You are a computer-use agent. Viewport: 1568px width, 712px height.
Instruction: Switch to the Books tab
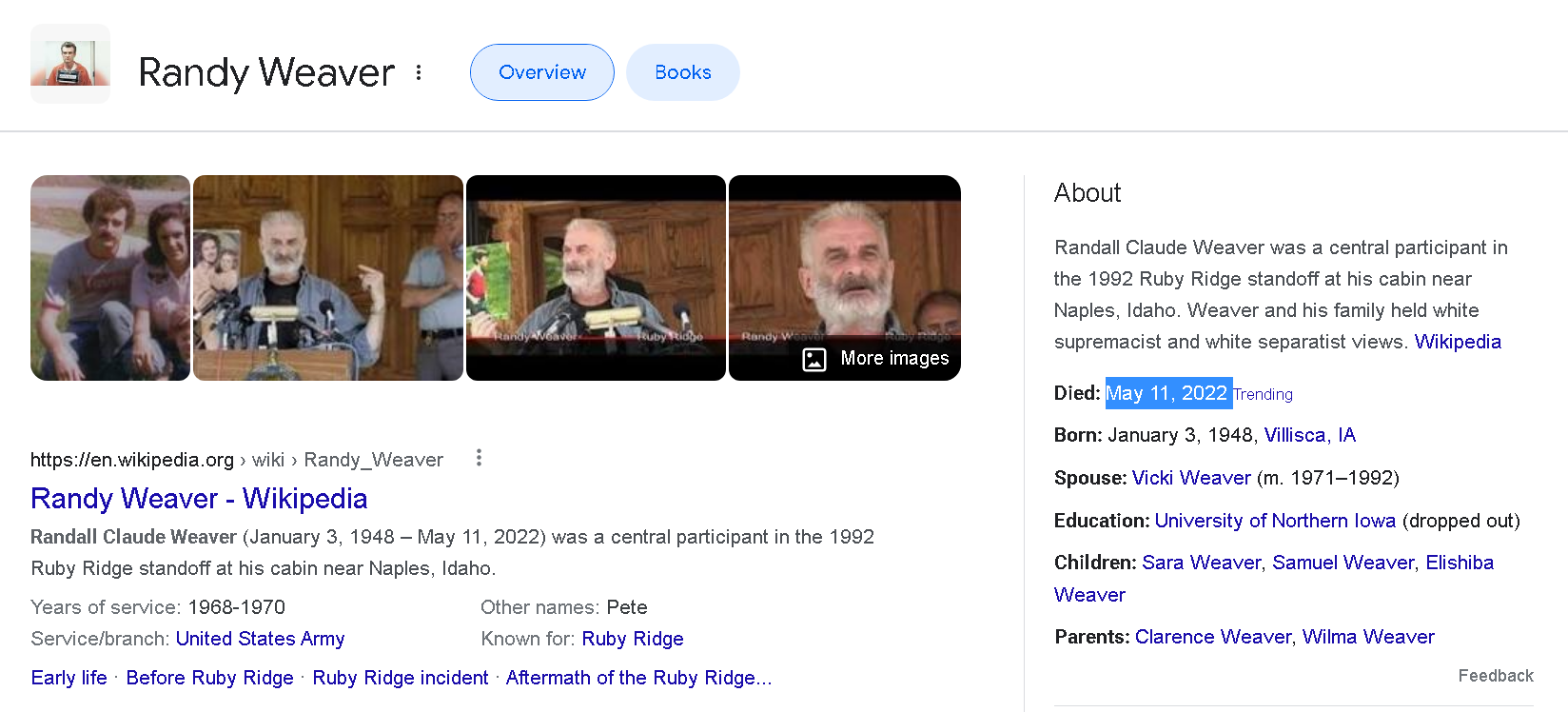tap(683, 72)
